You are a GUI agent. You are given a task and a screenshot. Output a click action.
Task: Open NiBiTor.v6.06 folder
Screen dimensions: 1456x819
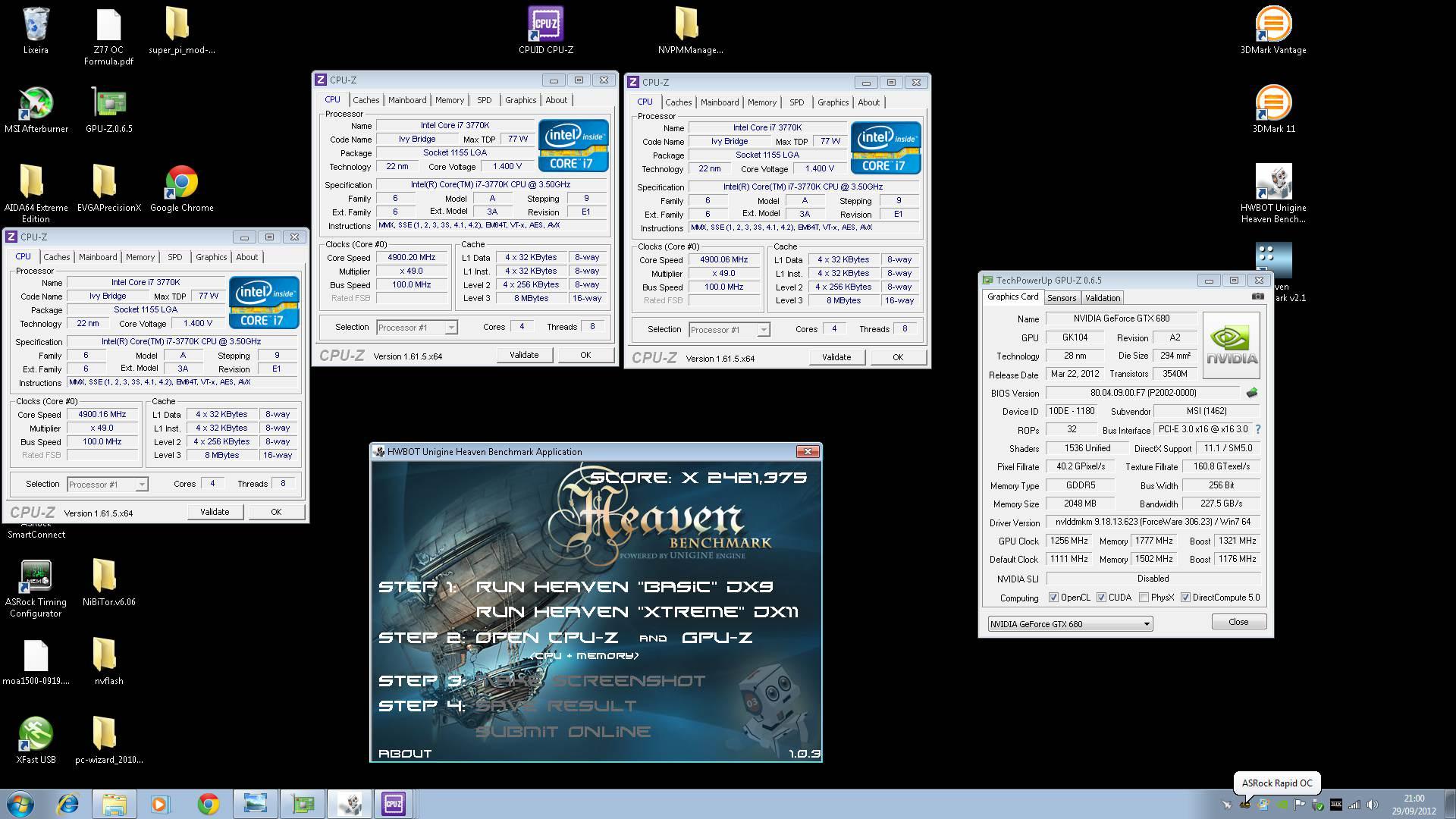click(x=108, y=582)
